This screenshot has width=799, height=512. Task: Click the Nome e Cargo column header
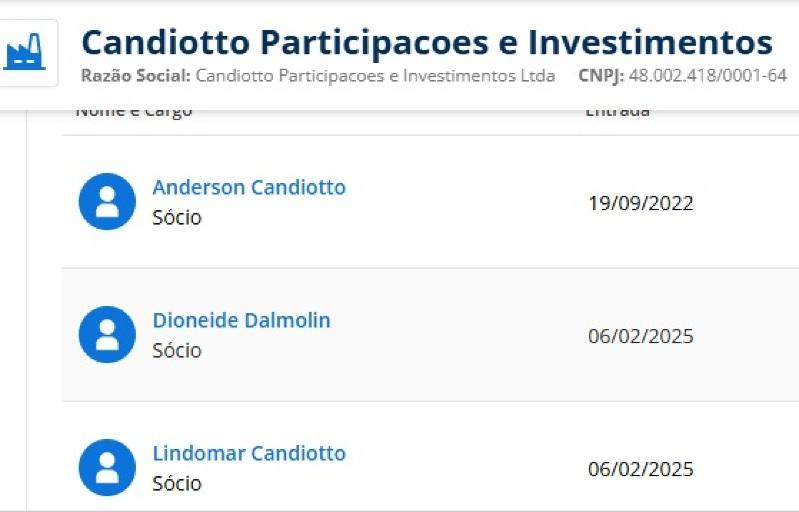(134, 113)
